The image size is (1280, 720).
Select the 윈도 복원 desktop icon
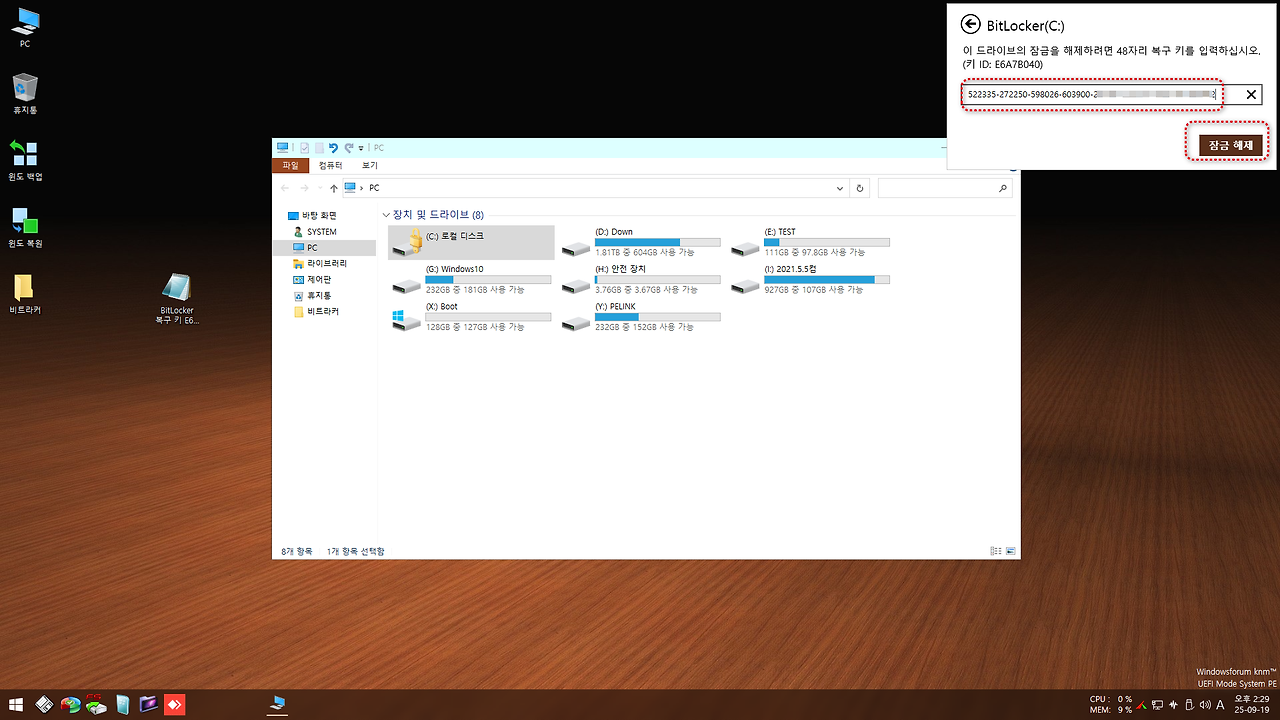[x=25, y=227]
